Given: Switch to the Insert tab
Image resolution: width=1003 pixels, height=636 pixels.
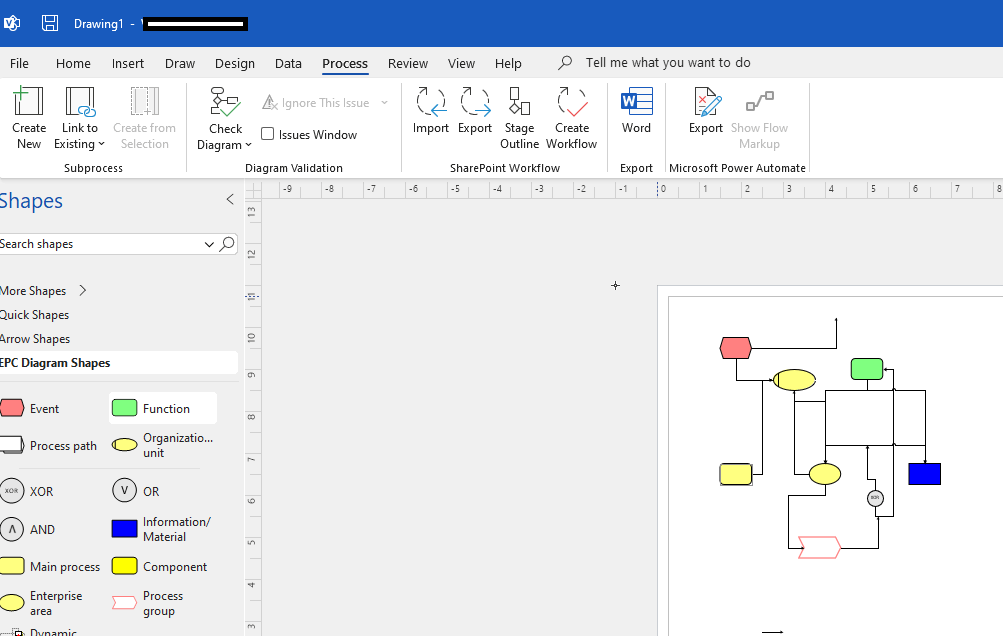Looking at the screenshot, I should point(128,63).
